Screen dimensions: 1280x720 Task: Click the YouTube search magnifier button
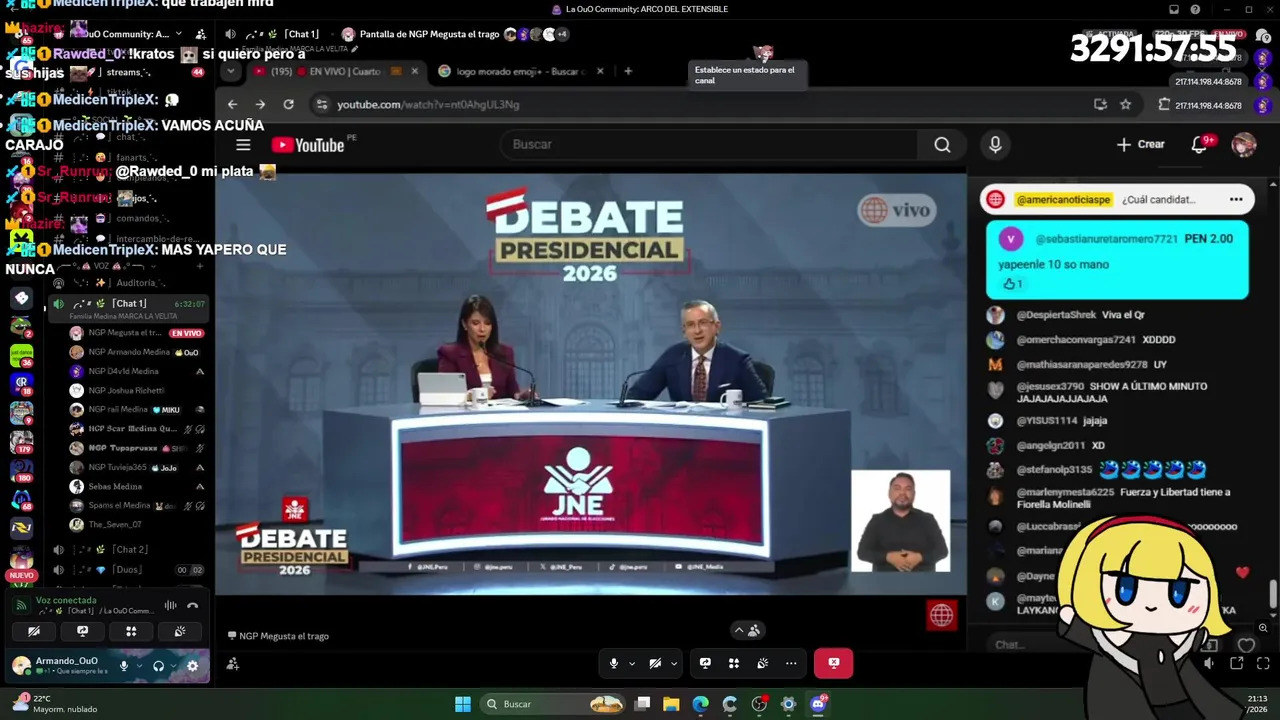(x=942, y=145)
